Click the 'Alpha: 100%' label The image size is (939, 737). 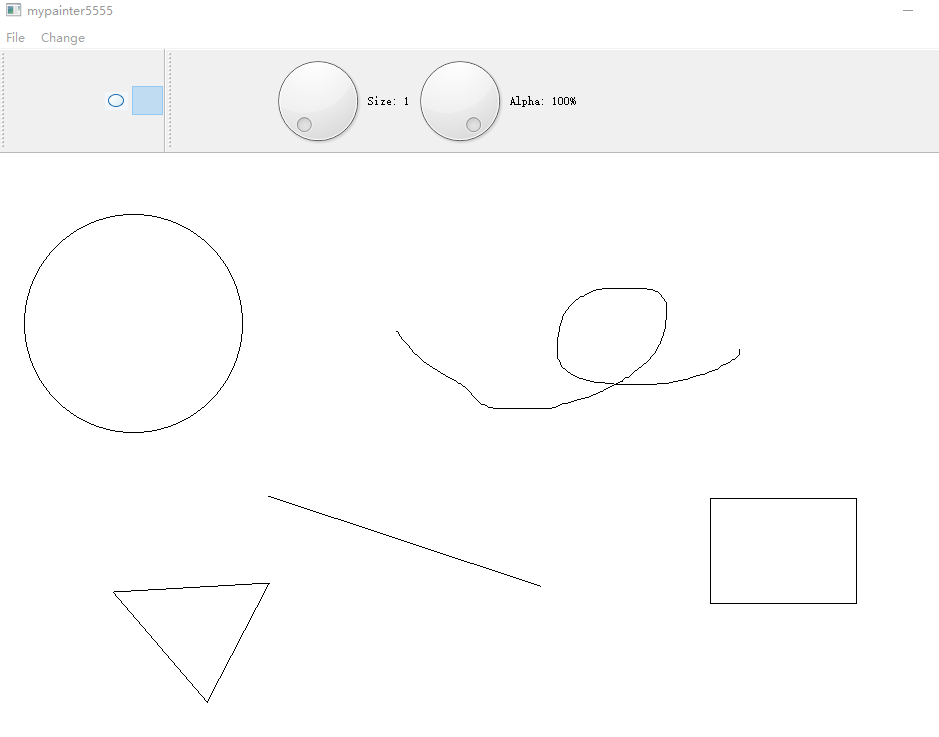543,100
